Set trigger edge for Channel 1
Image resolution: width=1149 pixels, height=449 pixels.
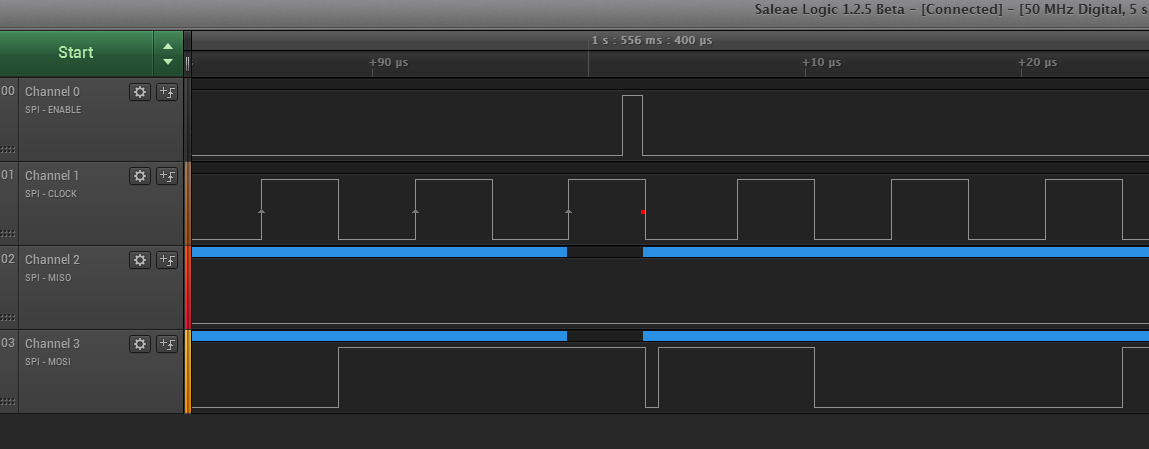(166, 176)
